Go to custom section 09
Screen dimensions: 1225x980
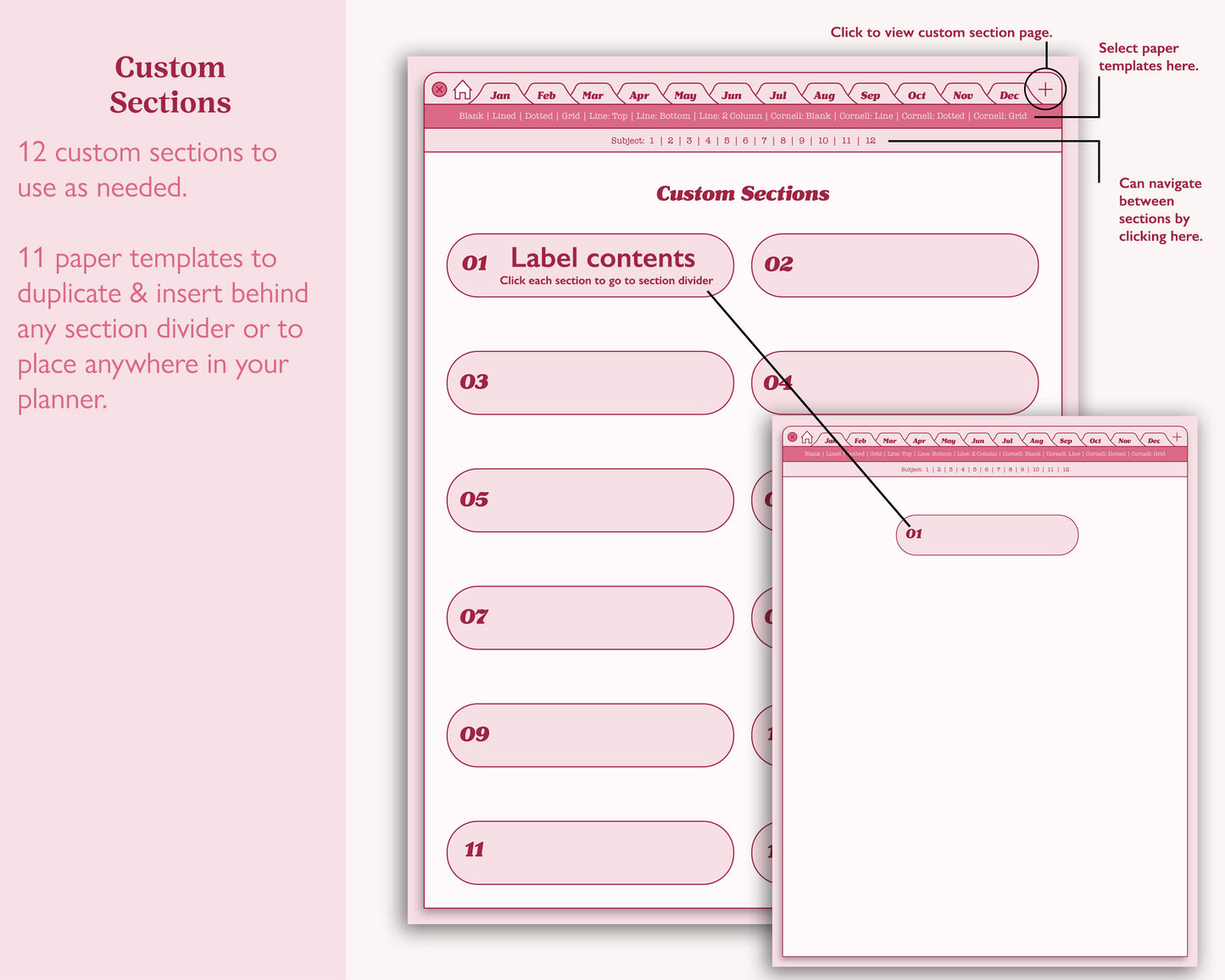point(590,735)
